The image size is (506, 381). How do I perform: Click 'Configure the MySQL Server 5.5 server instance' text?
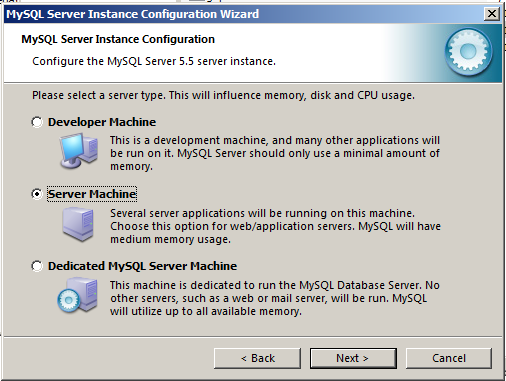click(x=154, y=61)
